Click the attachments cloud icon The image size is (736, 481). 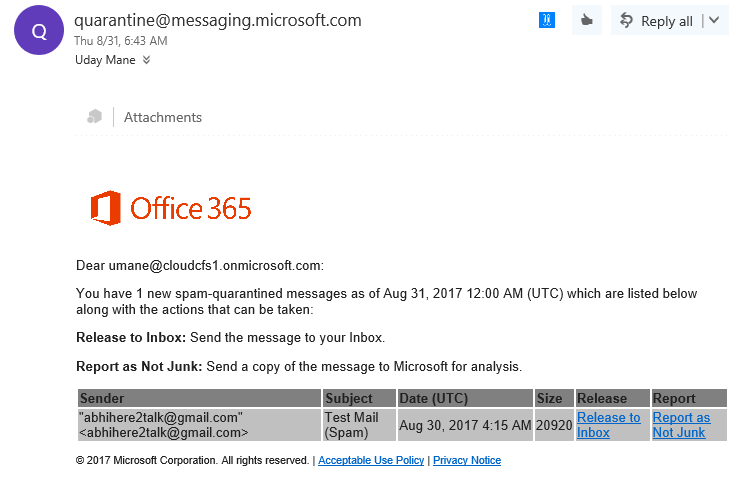(x=94, y=116)
